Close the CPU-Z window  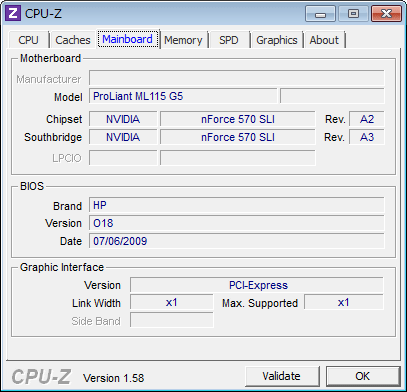386,14
